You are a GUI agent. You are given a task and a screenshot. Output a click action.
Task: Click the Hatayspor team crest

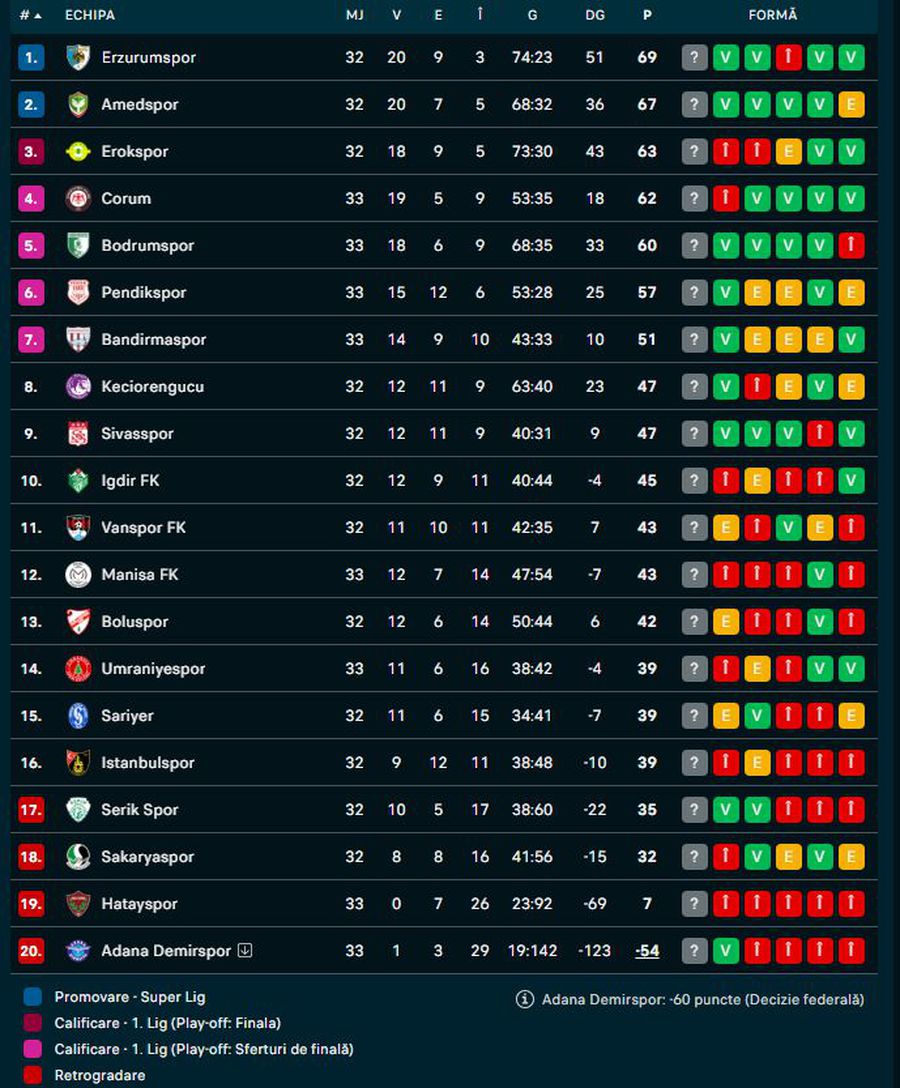tap(78, 904)
